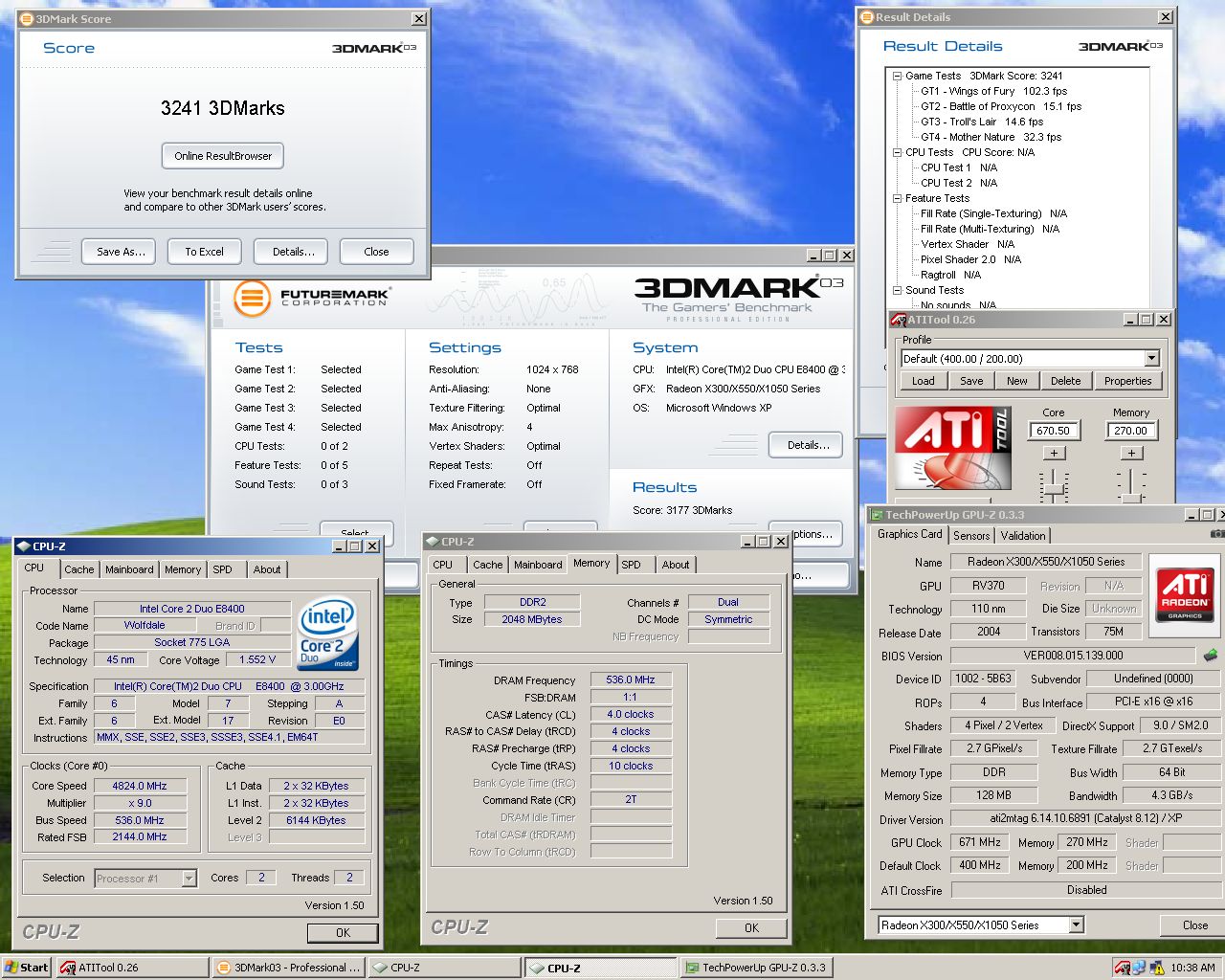
Task: Switch to TechPowerUp GPU-Z from the taskbar
Action: pos(756,968)
